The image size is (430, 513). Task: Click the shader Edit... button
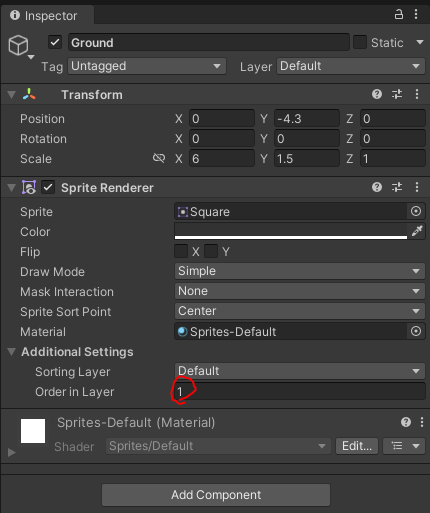pos(357,446)
